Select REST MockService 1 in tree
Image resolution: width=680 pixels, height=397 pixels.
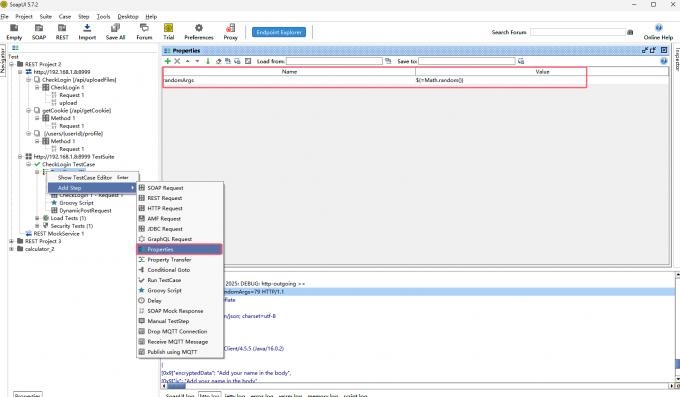click(x=59, y=234)
